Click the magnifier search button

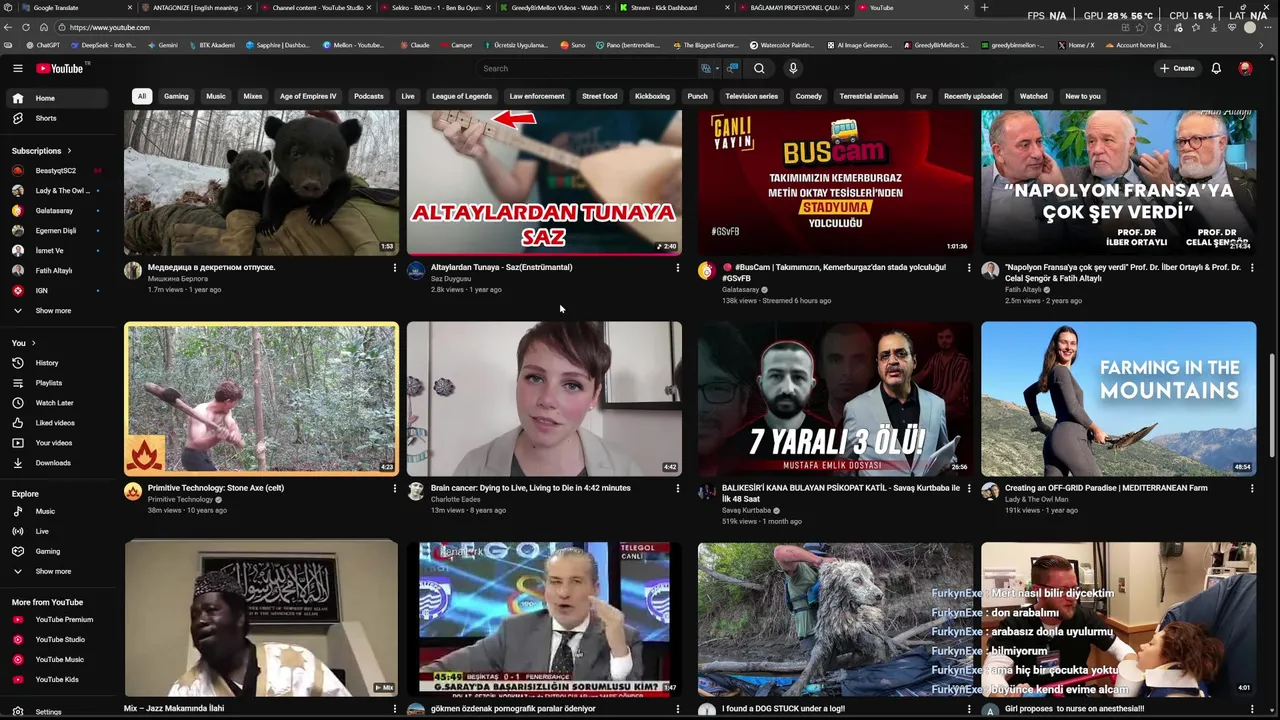(x=759, y=68)
